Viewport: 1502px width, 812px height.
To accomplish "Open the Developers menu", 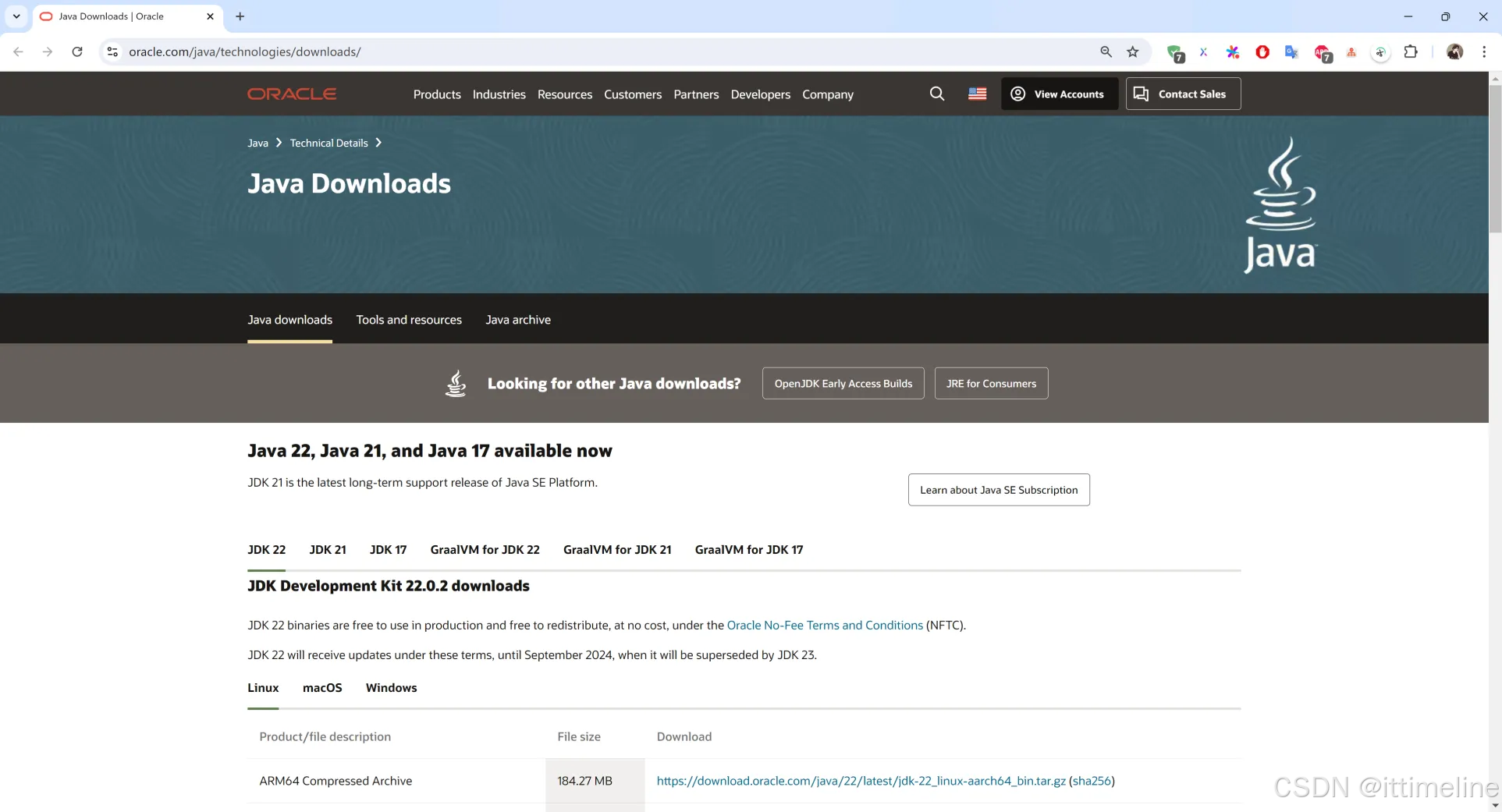I will point(761,94).
